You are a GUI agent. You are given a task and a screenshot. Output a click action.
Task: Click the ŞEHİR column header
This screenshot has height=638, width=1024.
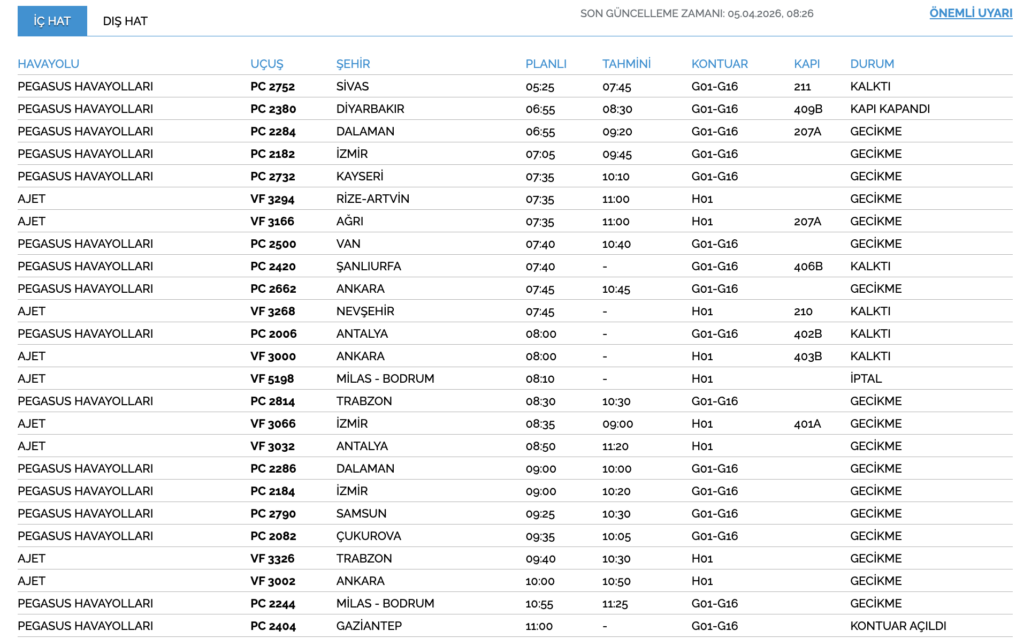point(353,64)
